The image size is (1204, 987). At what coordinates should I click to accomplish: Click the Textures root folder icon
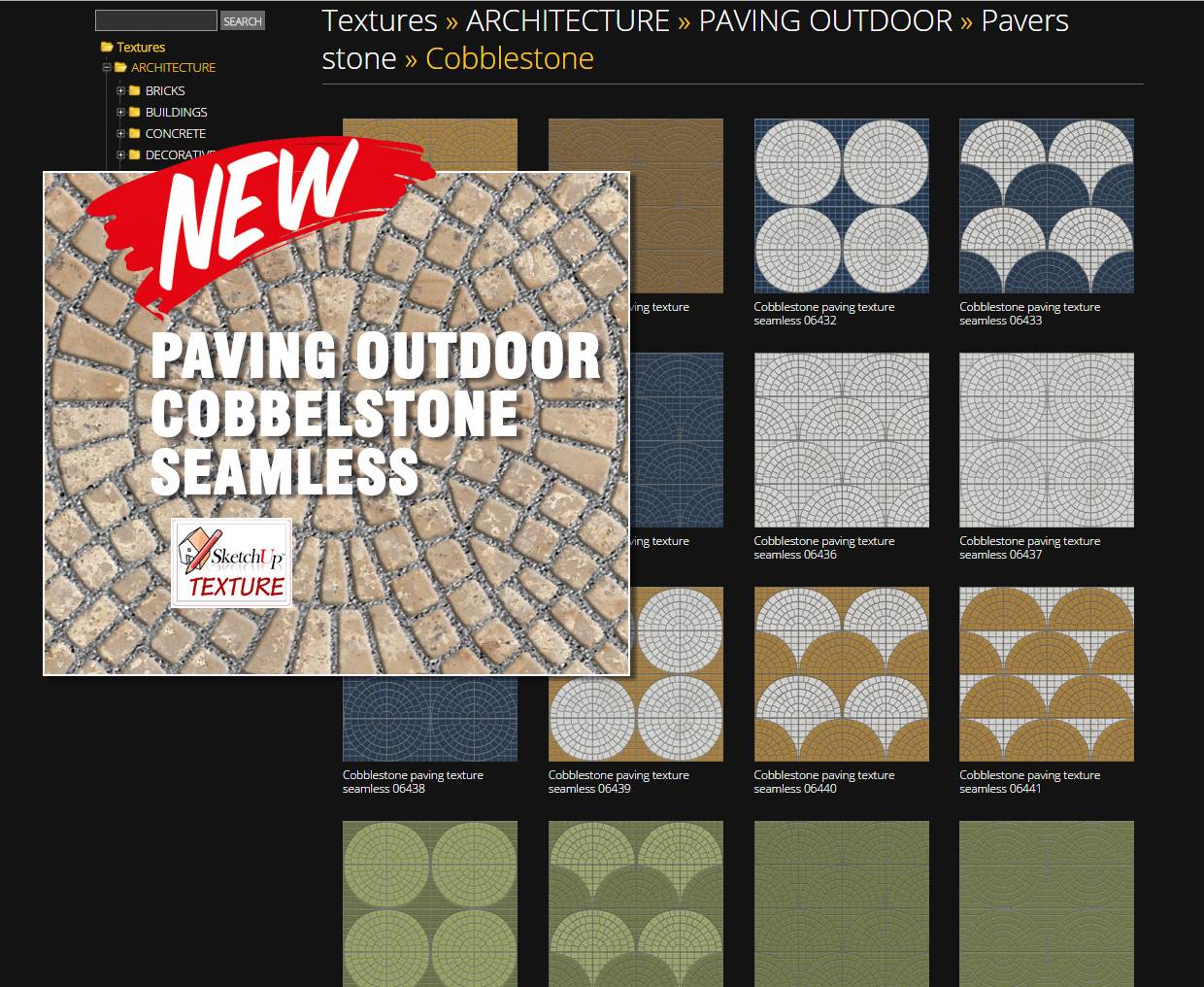(105, 47)
